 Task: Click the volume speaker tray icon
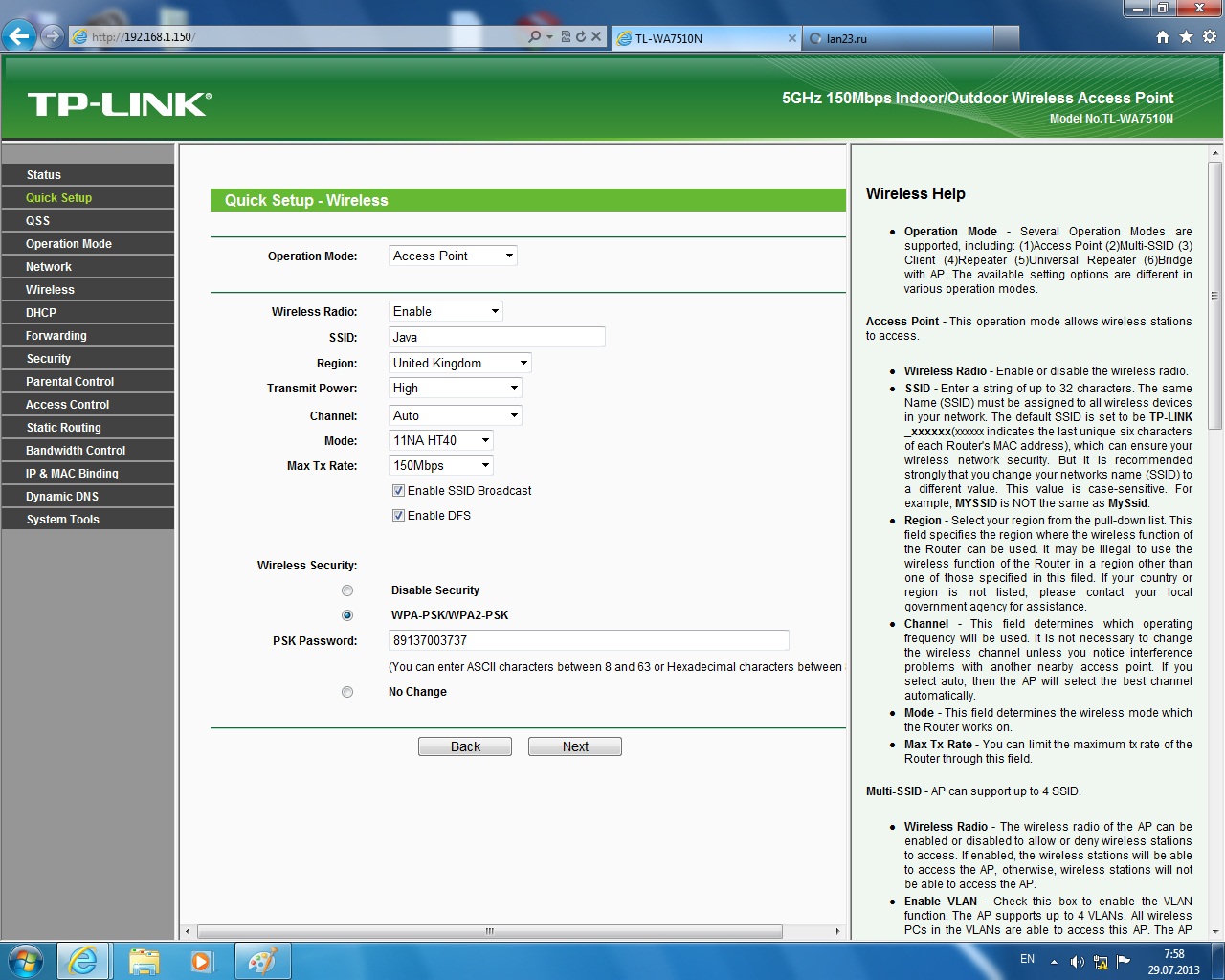1077,961
